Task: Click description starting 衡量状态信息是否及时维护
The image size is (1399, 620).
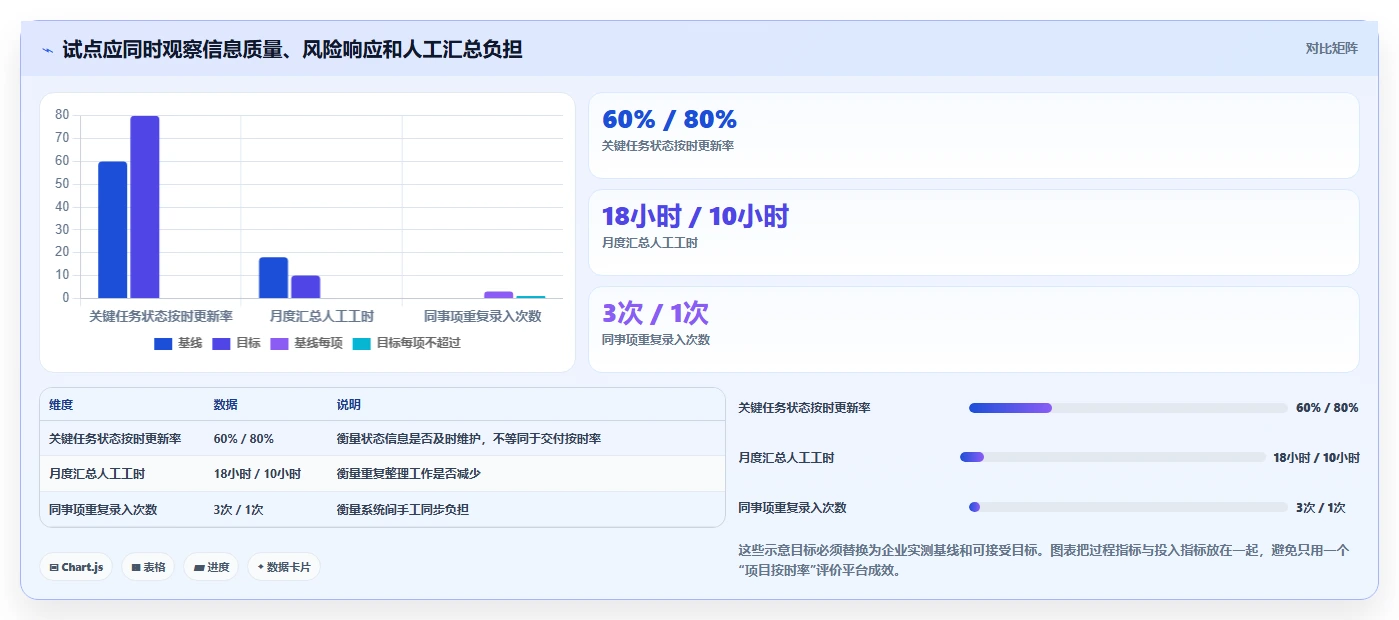Action: (469, 439)
